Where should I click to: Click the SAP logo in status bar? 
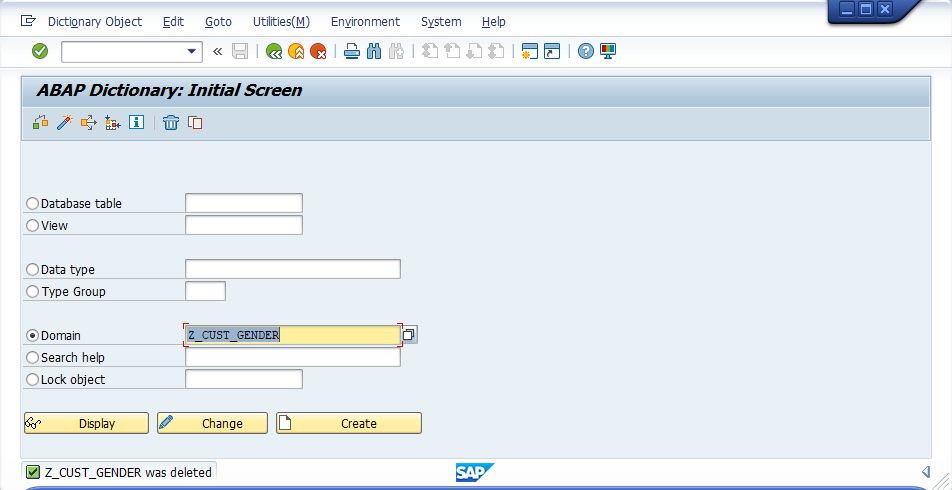coord(475,472)
